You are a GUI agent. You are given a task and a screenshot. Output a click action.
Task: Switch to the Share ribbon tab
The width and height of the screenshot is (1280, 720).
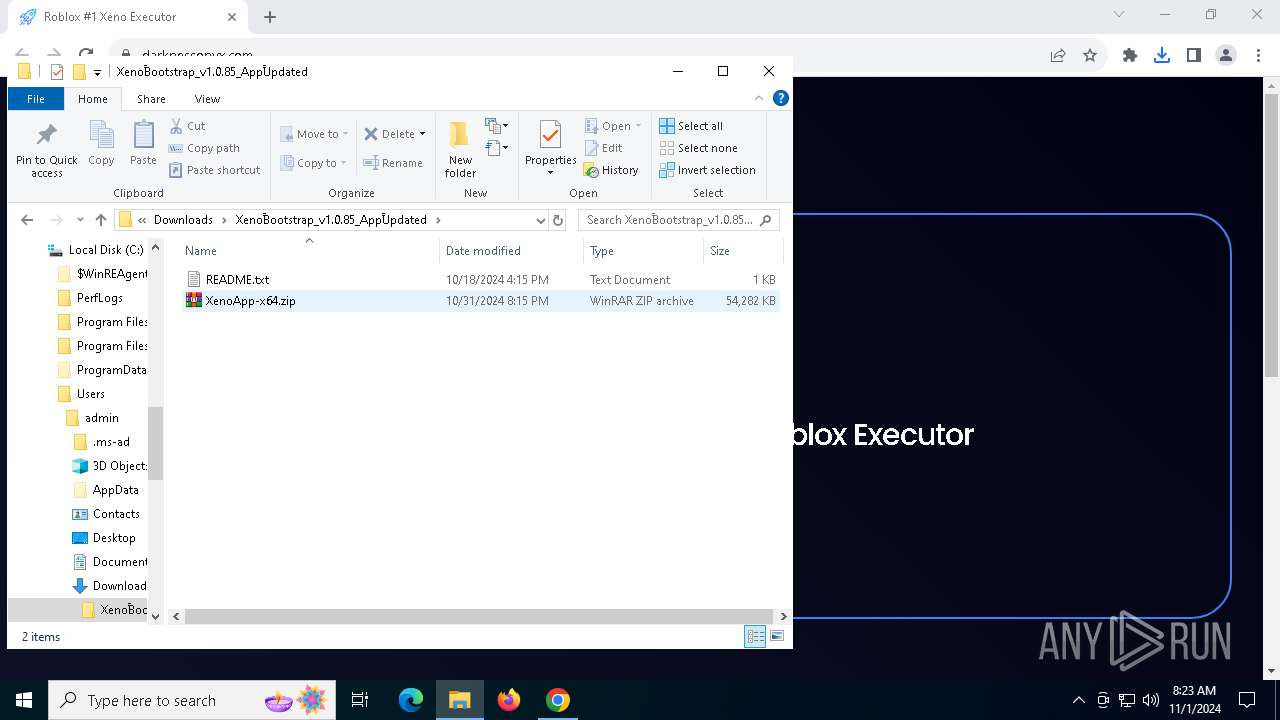click(x=151, y=99)
